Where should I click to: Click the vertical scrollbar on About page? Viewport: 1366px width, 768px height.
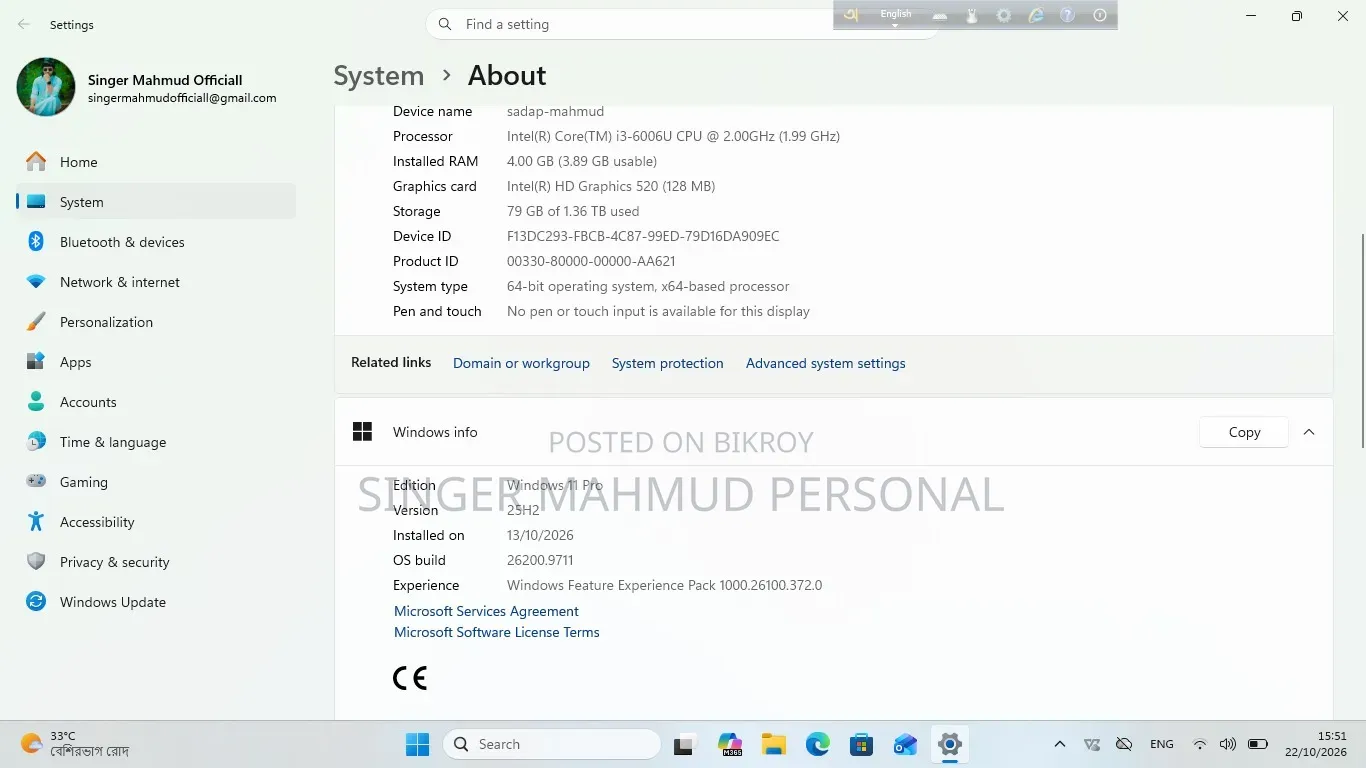point(1360,340)
